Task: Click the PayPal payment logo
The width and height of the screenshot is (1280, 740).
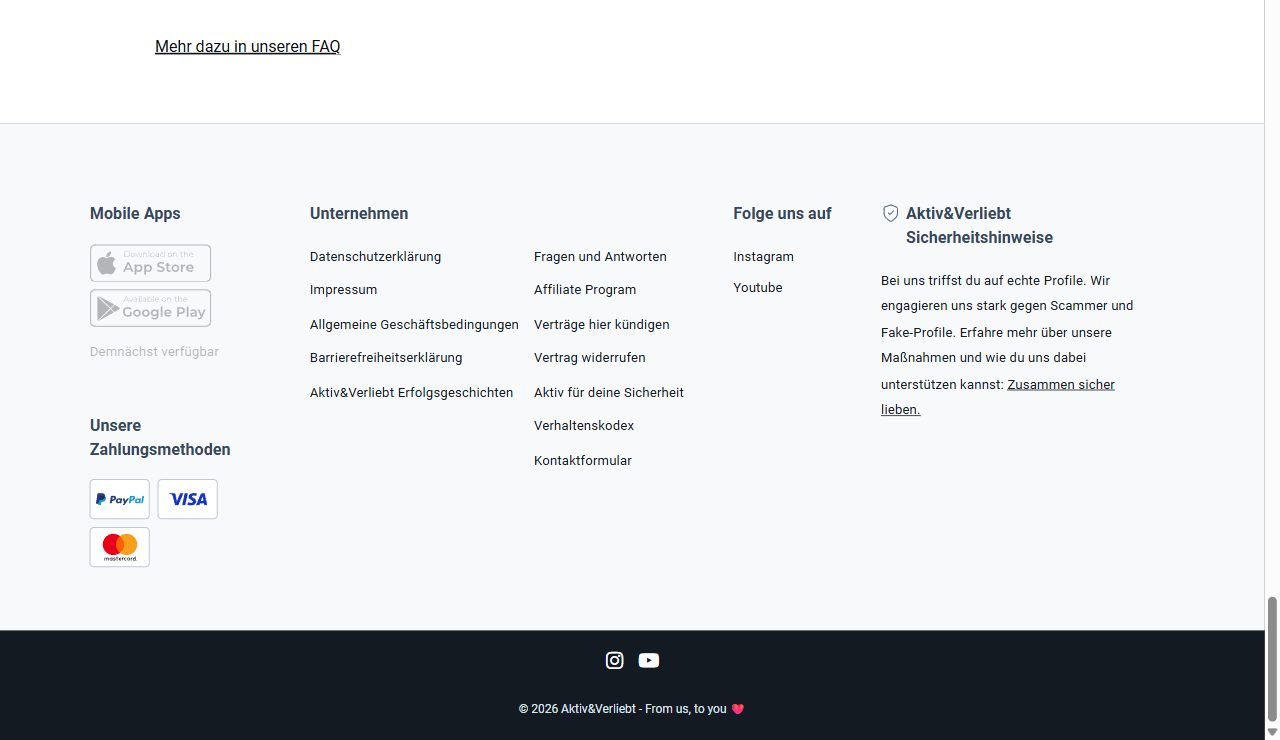Action: [x=120, y=499]
